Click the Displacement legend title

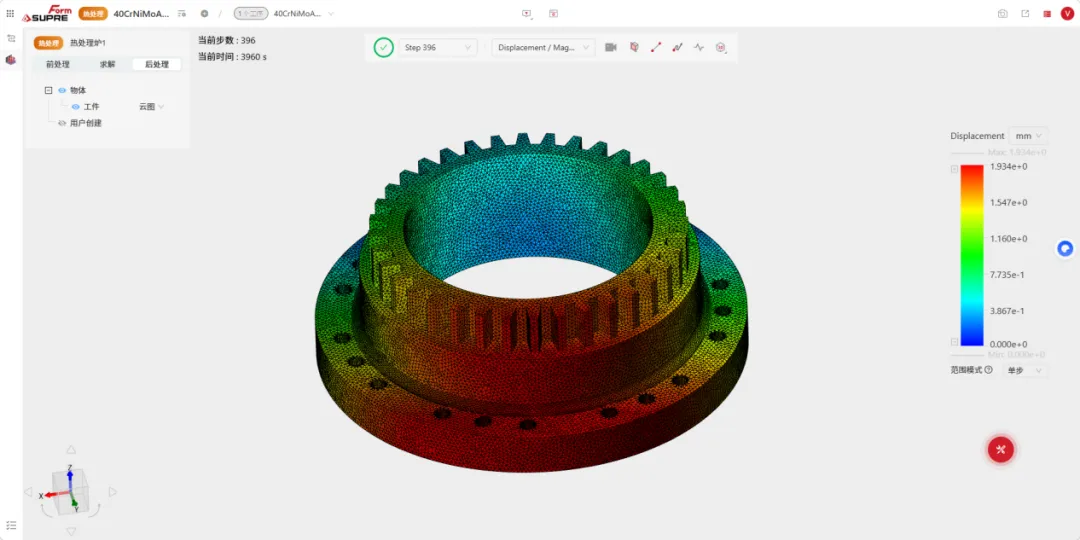pos(977,136)
